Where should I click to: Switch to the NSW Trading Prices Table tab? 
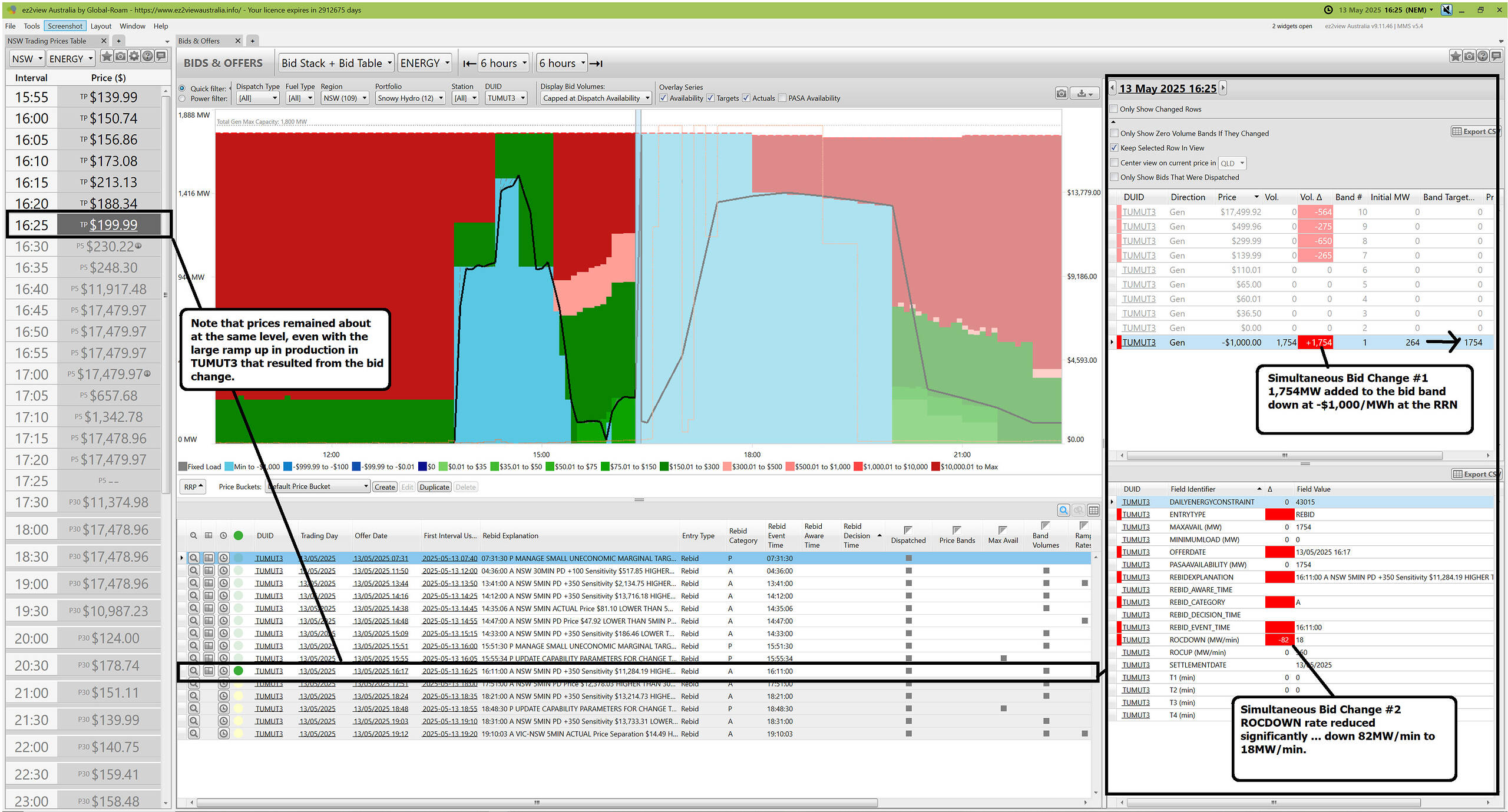coord(47,41)
